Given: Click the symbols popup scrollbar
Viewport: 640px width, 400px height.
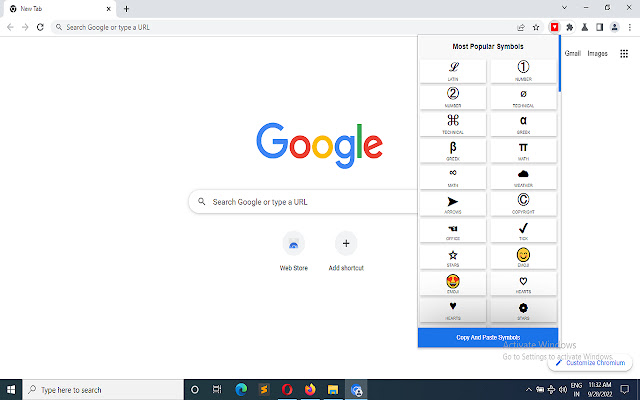Looking at the screenshot, I should coord(560,63).
